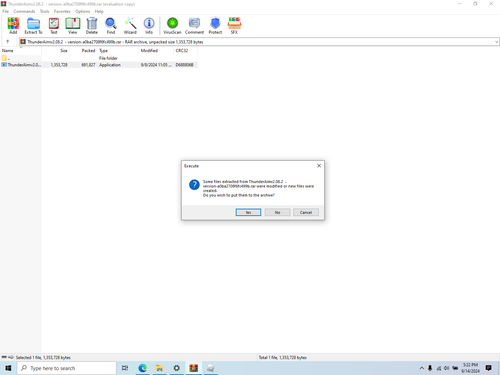Show hidden system tray icons
500x375 pixels.
[x=422, y=368]
